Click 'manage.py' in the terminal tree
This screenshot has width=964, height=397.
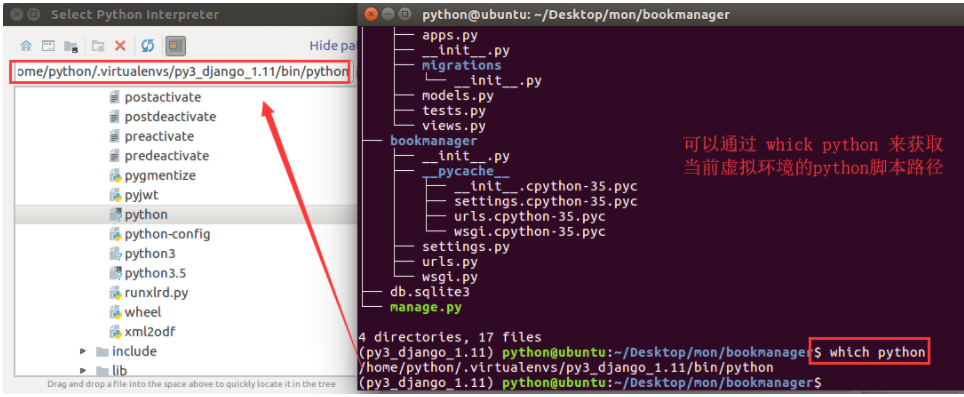(425, 306)
